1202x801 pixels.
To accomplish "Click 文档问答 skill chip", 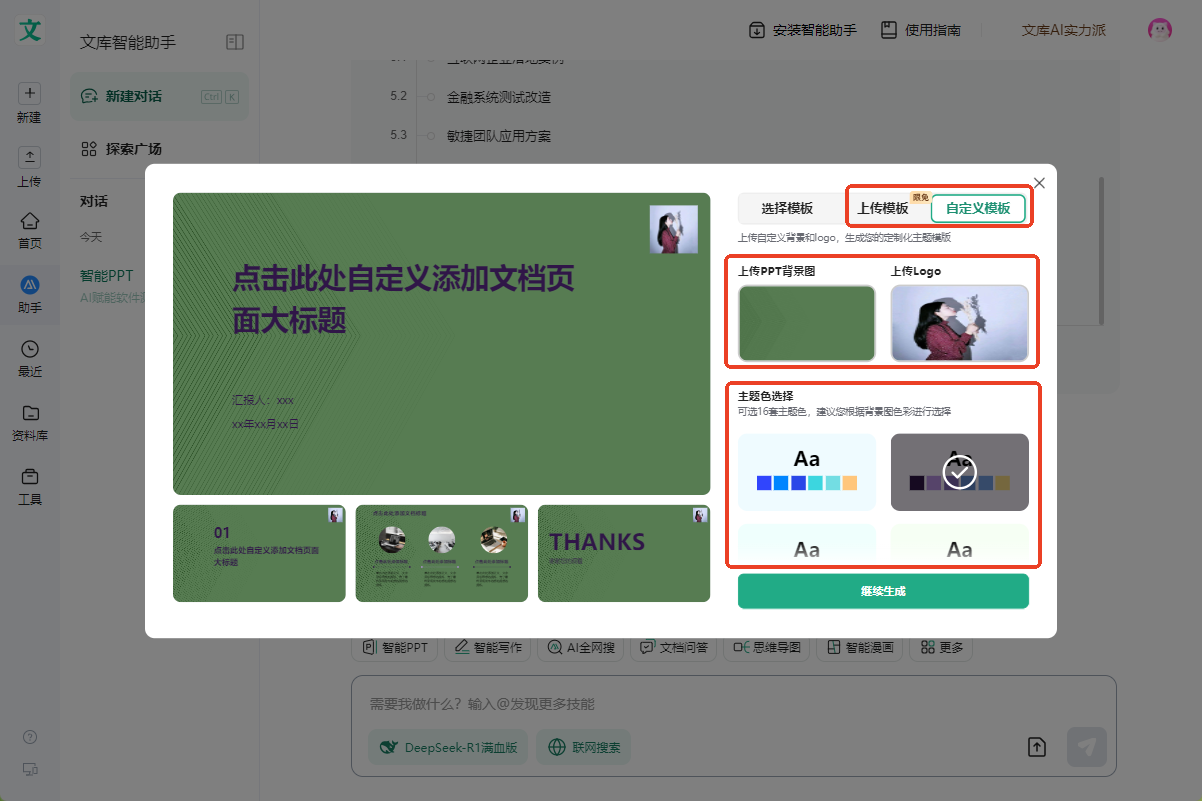I will pos(674,647).
